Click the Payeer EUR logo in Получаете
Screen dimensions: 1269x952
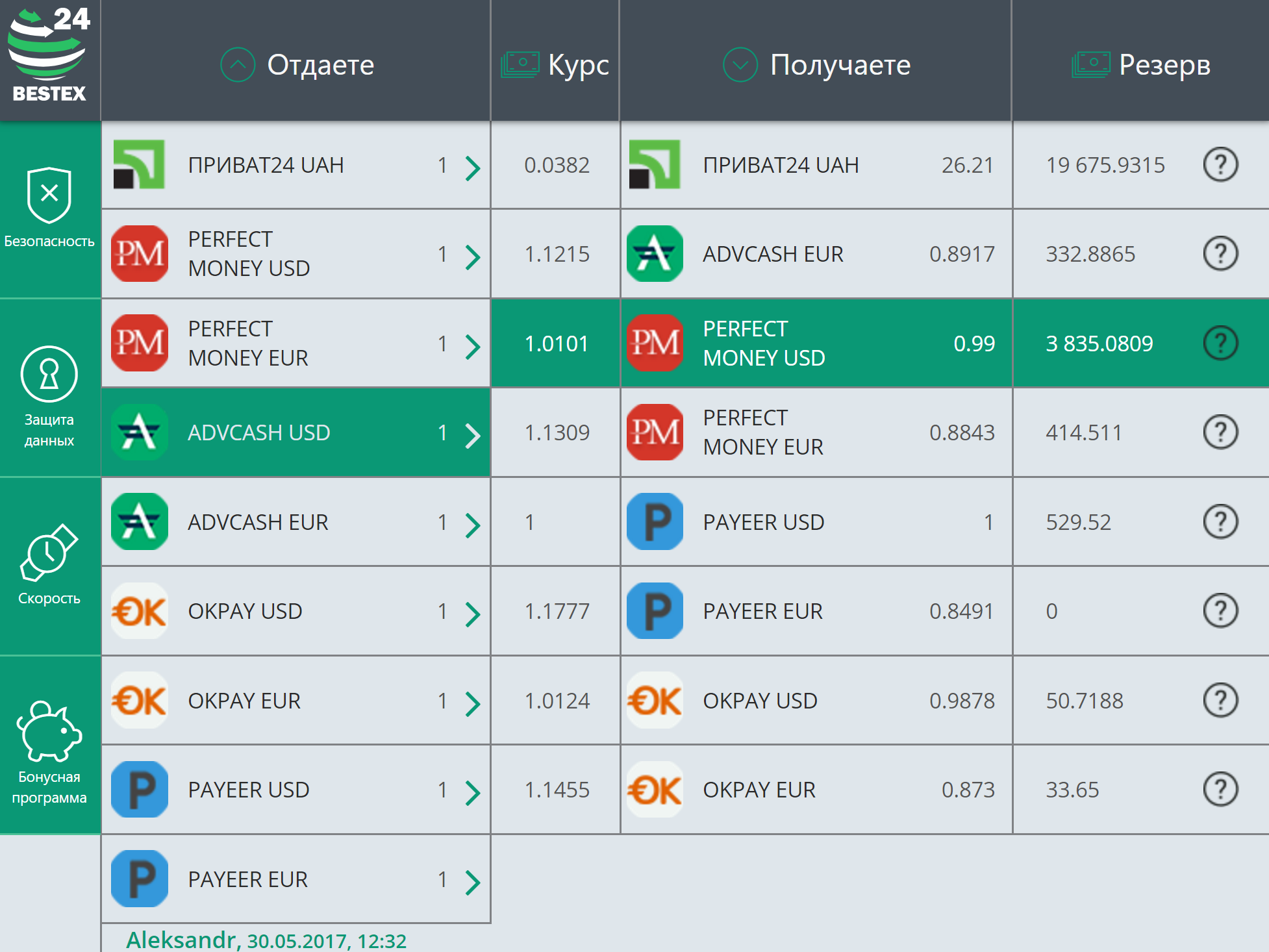click(x=655, y=611)
